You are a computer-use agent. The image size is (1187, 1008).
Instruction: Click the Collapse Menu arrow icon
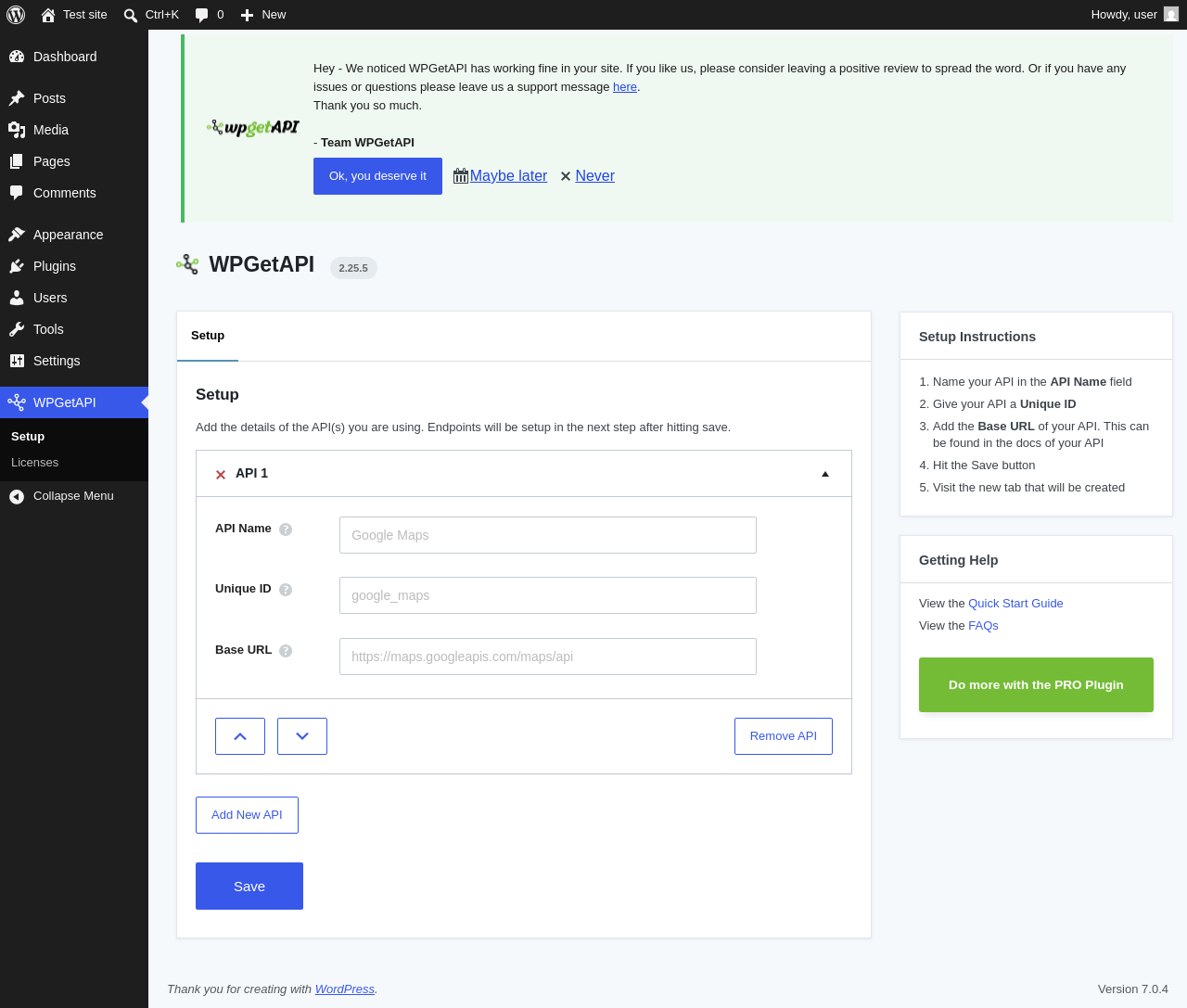coord(17,496)
